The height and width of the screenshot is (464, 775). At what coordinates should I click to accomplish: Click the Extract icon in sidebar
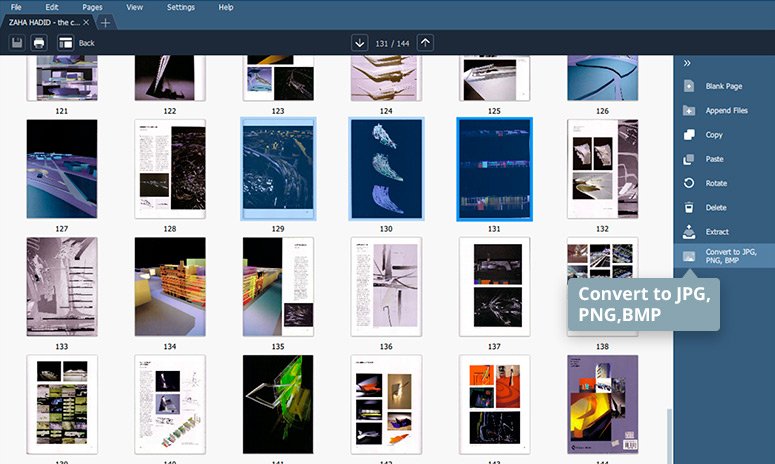click(689, 231)
